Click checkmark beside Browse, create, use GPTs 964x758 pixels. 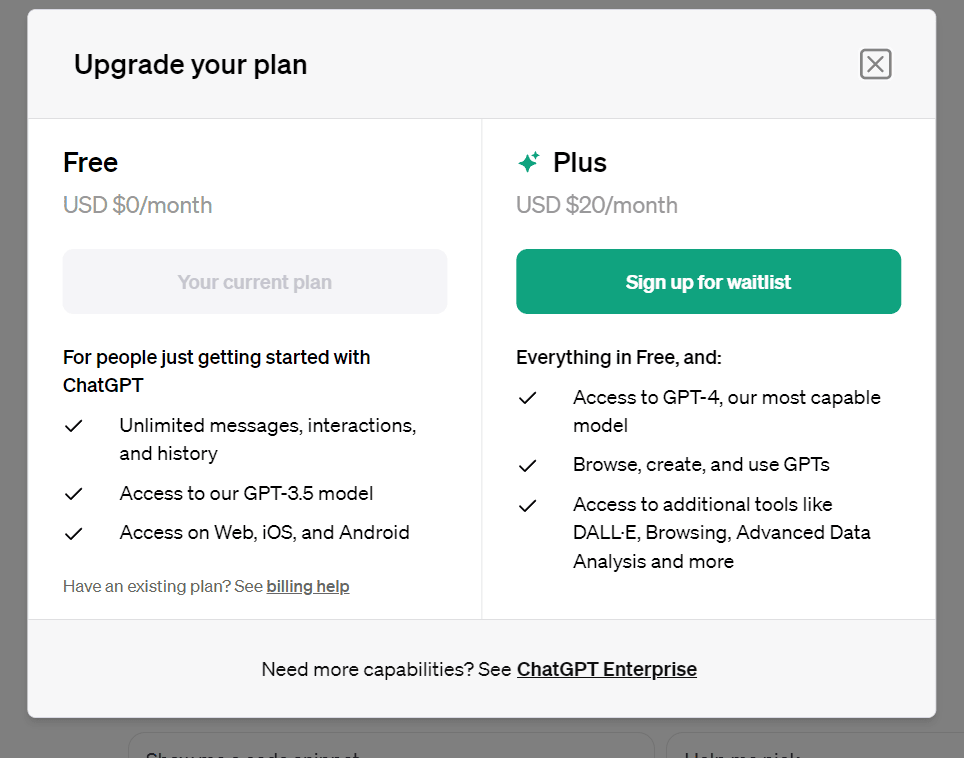(527, 465)
